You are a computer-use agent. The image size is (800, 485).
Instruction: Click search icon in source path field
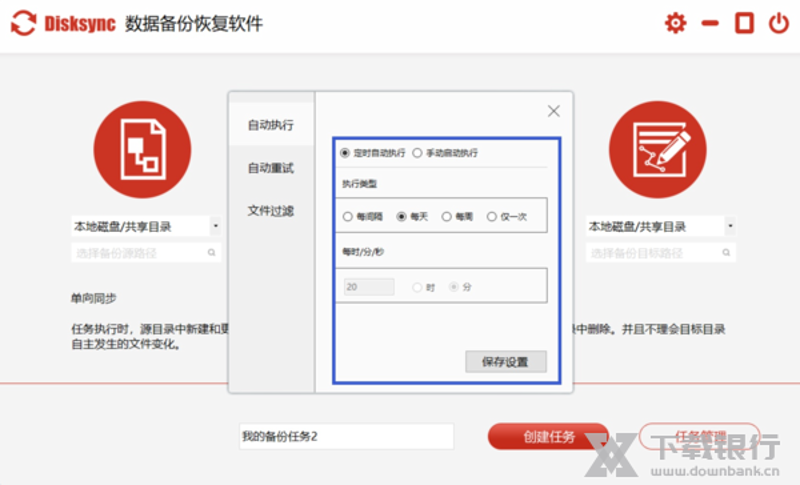(211, 252)
